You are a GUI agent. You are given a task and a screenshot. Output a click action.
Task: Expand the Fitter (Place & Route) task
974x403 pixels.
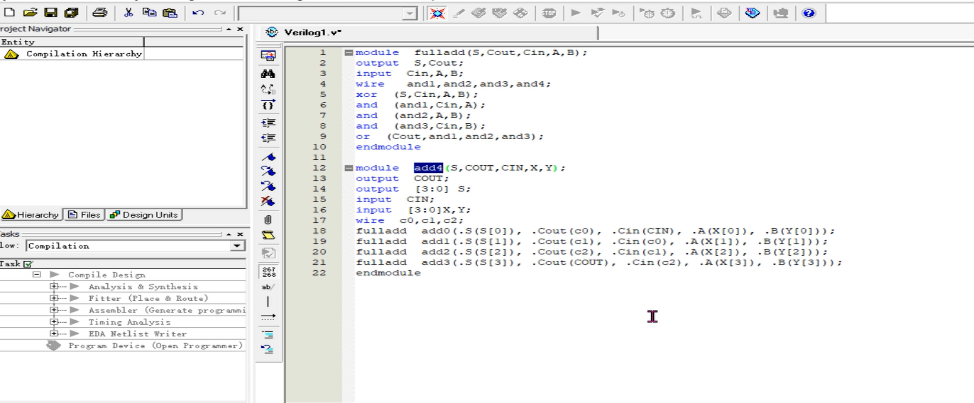54,298
